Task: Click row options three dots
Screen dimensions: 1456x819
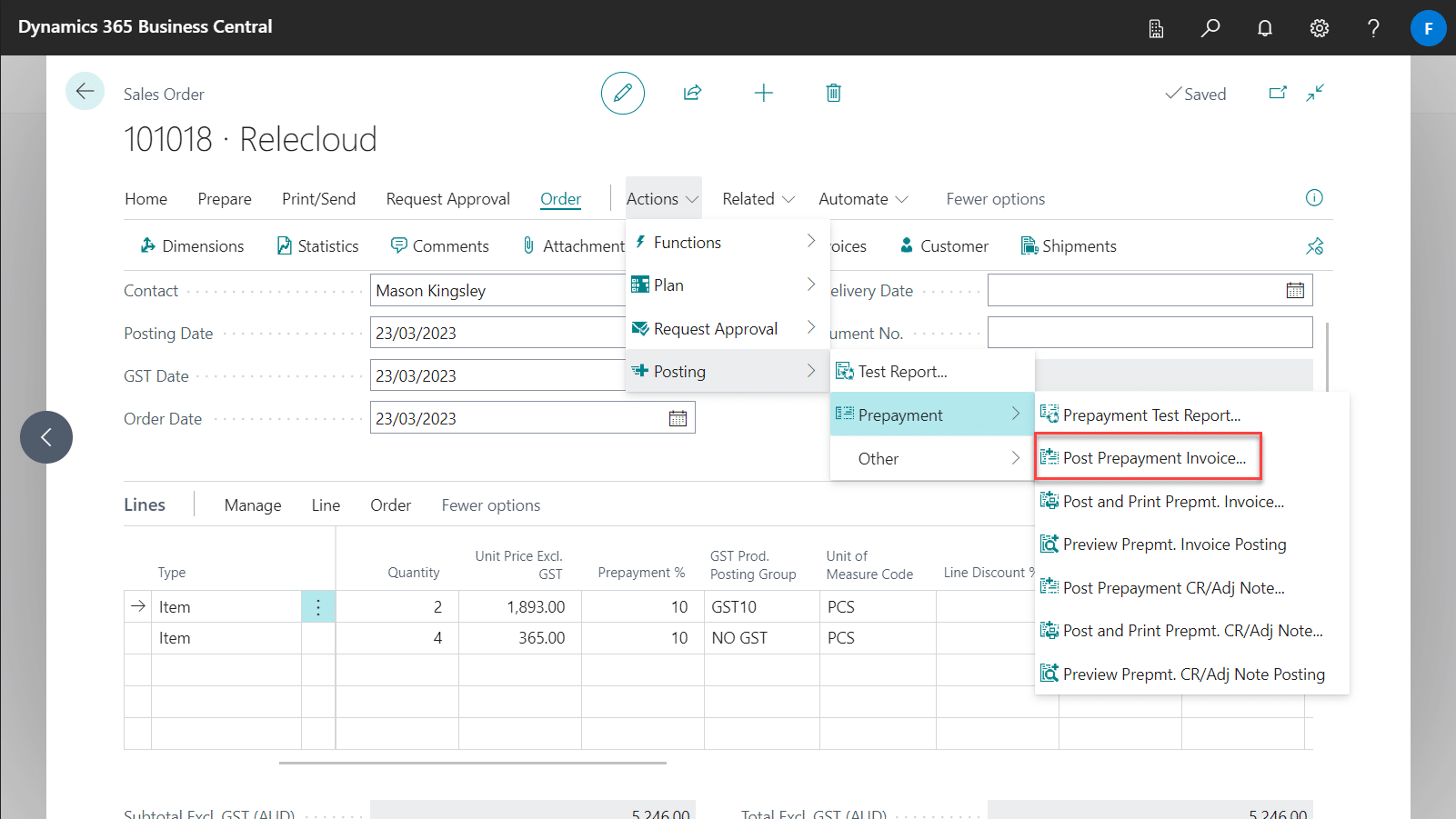Action: coord(318,607)
